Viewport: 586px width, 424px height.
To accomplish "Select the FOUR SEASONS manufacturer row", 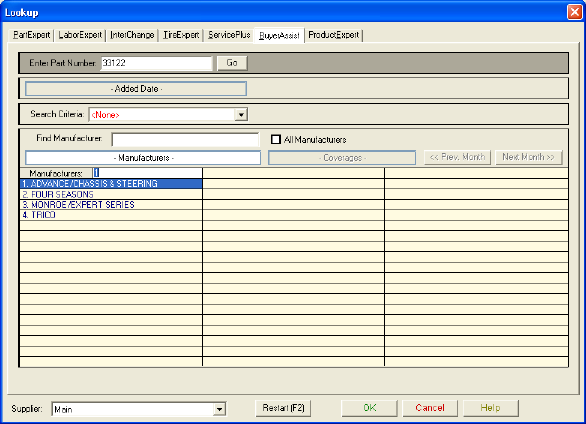I will click(111, 194).
